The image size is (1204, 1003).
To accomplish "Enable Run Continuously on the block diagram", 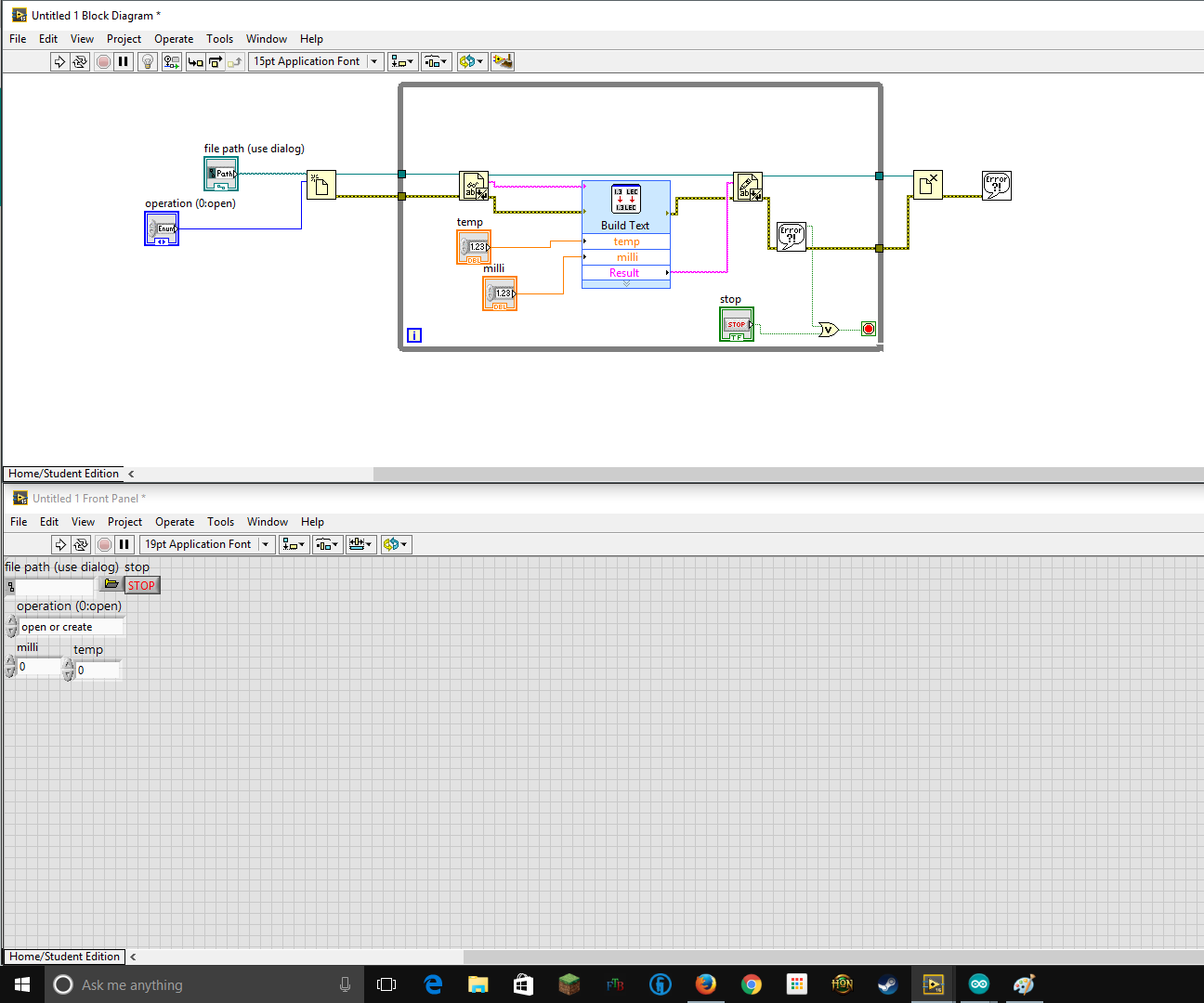I will coord(81,61).
